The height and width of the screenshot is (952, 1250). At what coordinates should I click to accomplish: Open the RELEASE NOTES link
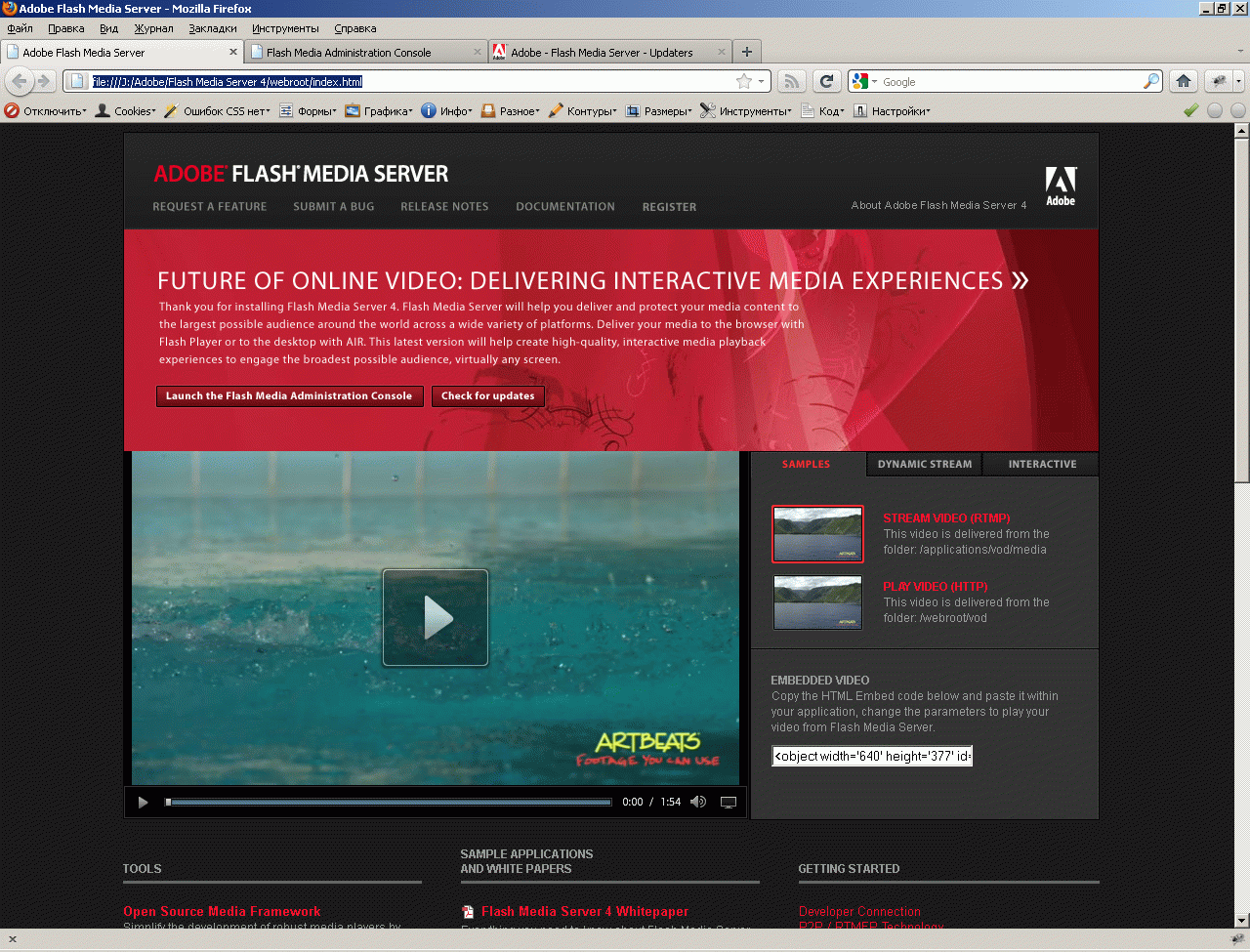tap(444, 207)
